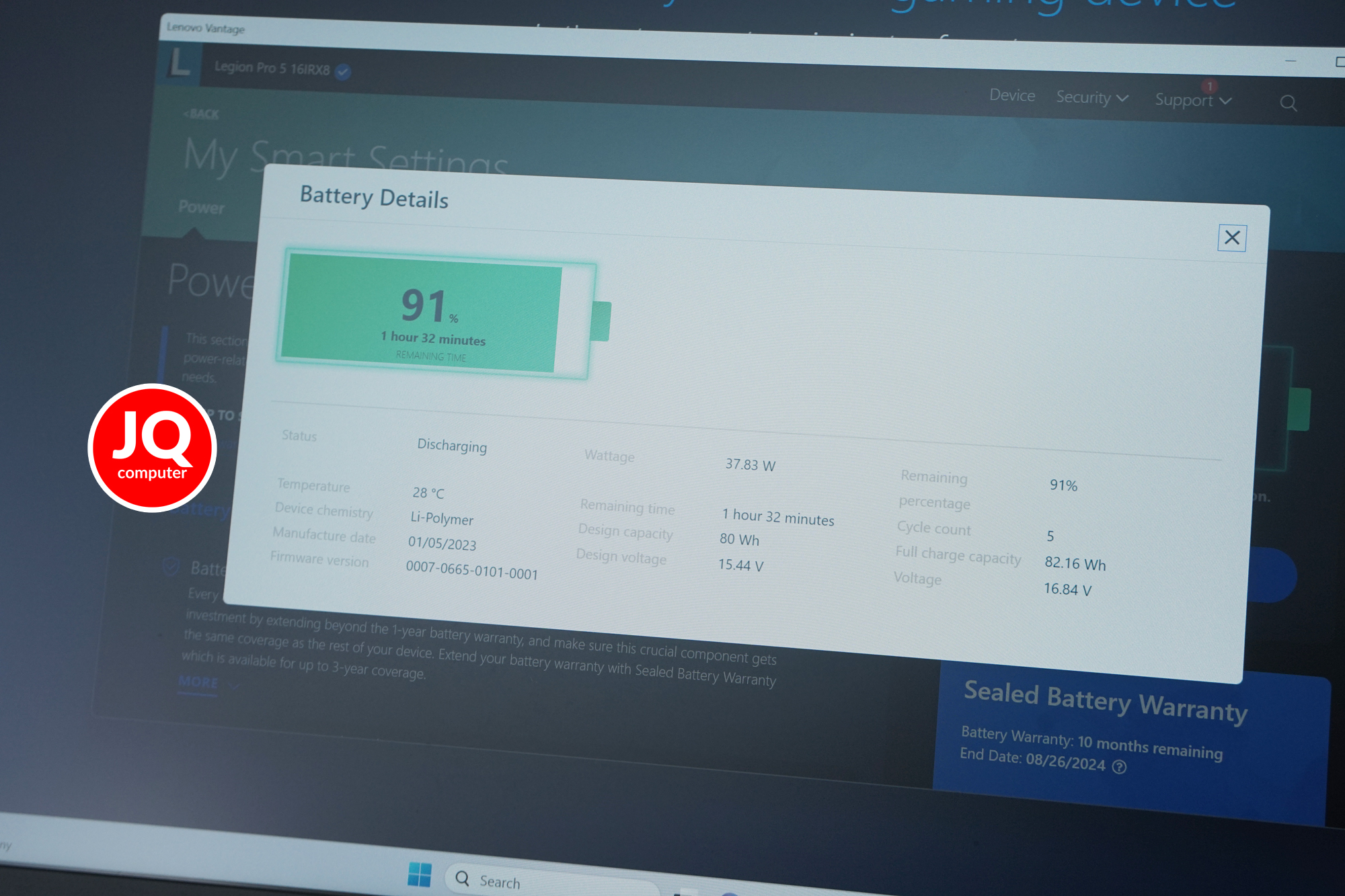Expand the MORE link chevron
This screenshot has height=896, width=1345.
(x=233, y=686)
